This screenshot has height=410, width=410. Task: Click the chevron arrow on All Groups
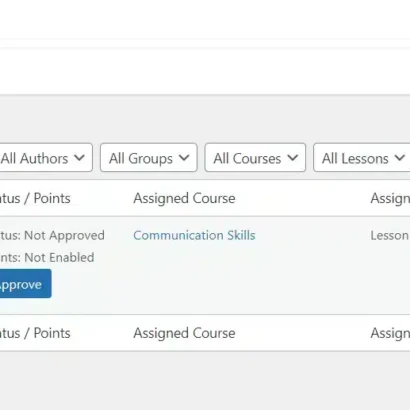pyautogui.click(x=184, y=158)
